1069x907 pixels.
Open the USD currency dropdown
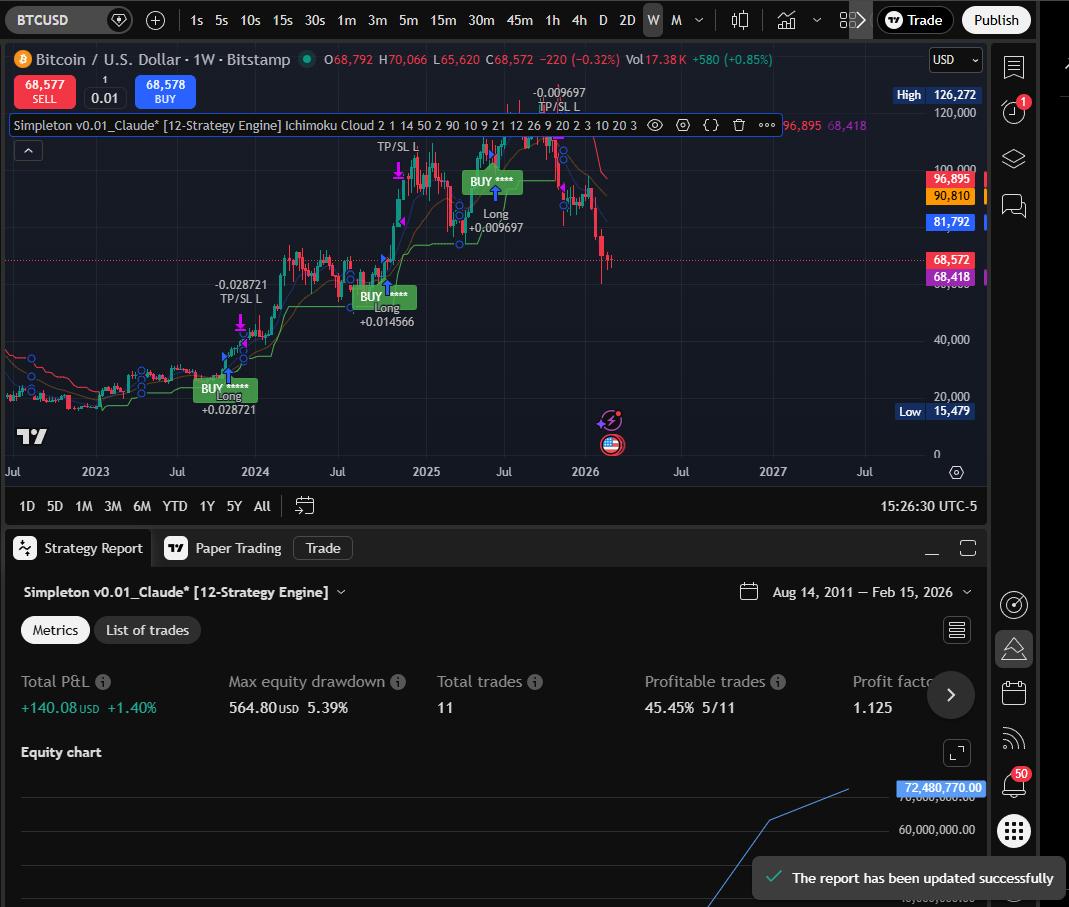(953, 60)
